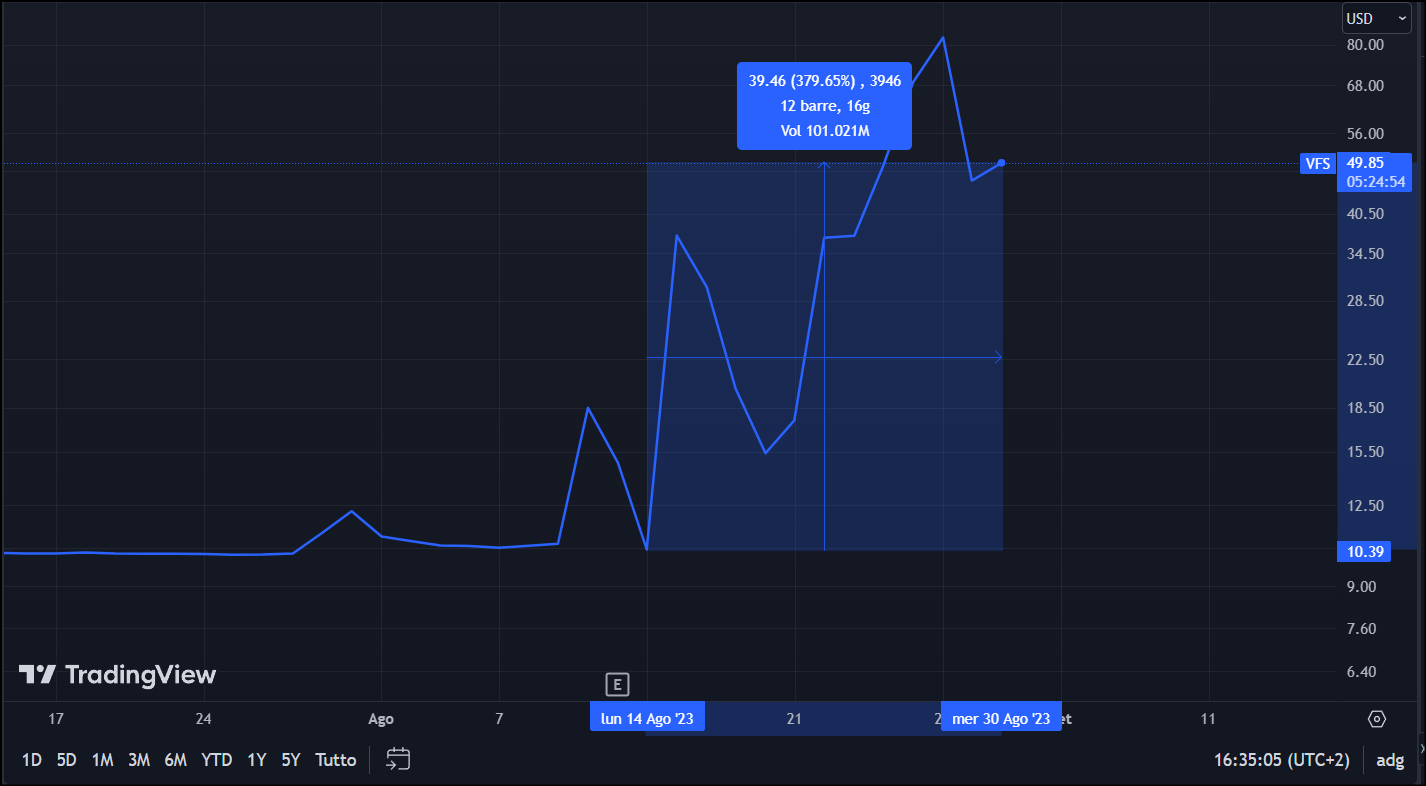The image size is (1426, 786).
Task: Click the 6.40 price scale value
Action: pyautogui.click(x=1361, y=672)
